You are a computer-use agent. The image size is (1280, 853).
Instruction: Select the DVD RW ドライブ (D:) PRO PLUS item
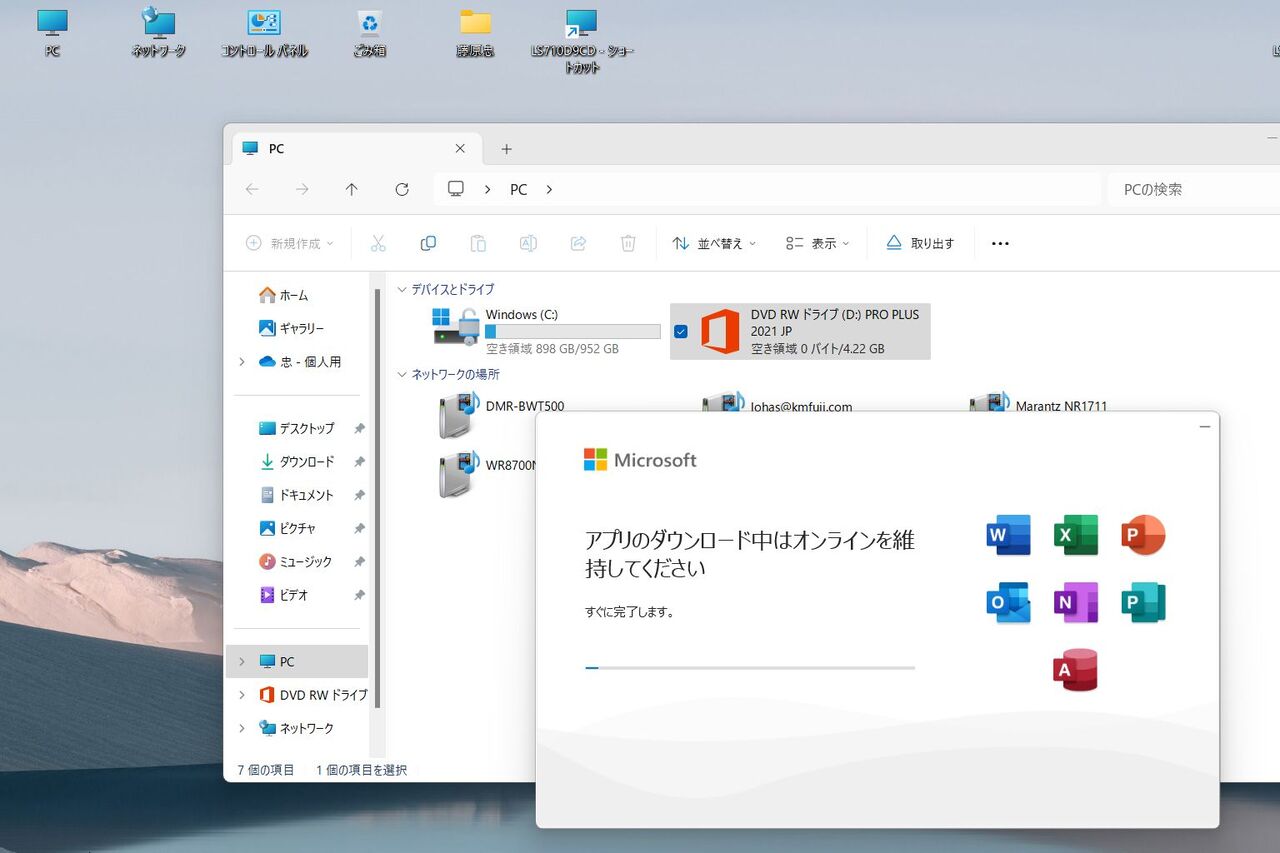(800, 331)
